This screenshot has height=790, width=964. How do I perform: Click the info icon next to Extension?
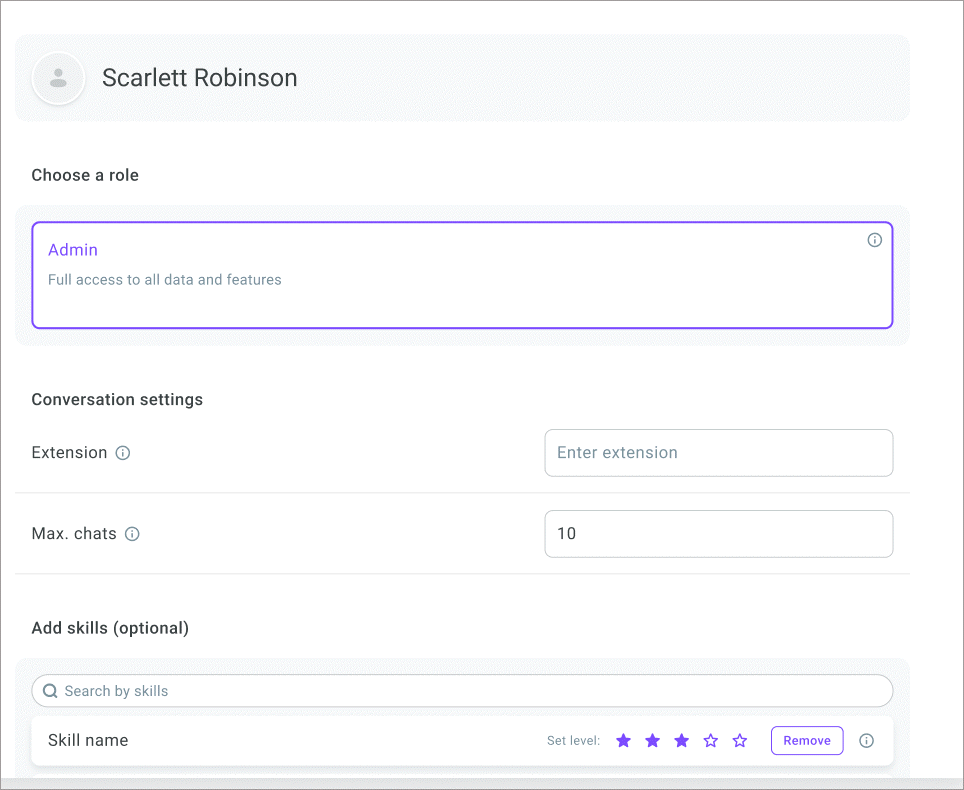[123, 453]
